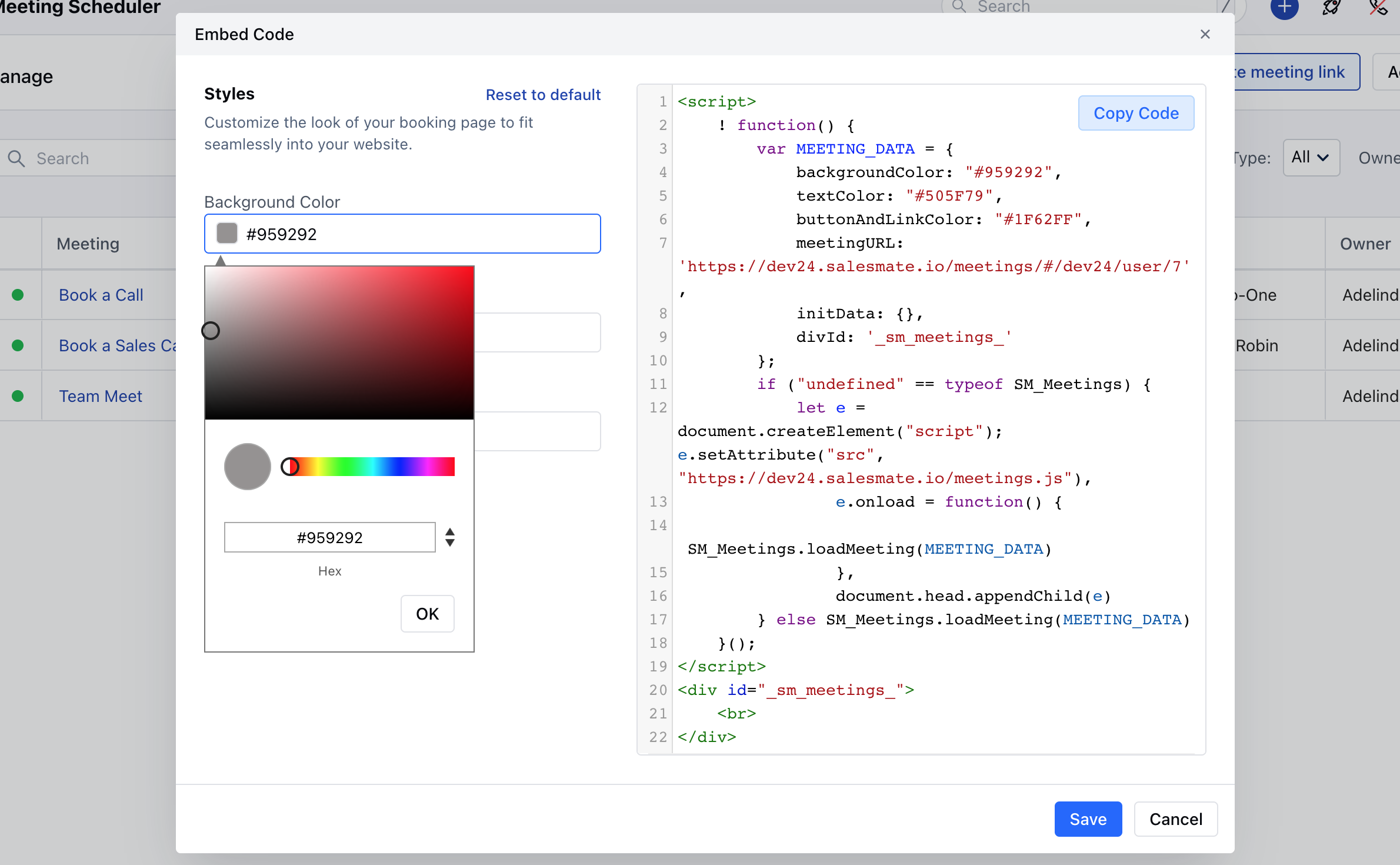Viewport: 1400px width, 865px height.
Task: Click the Hex value input field
Action: click(x=330, y=537)
